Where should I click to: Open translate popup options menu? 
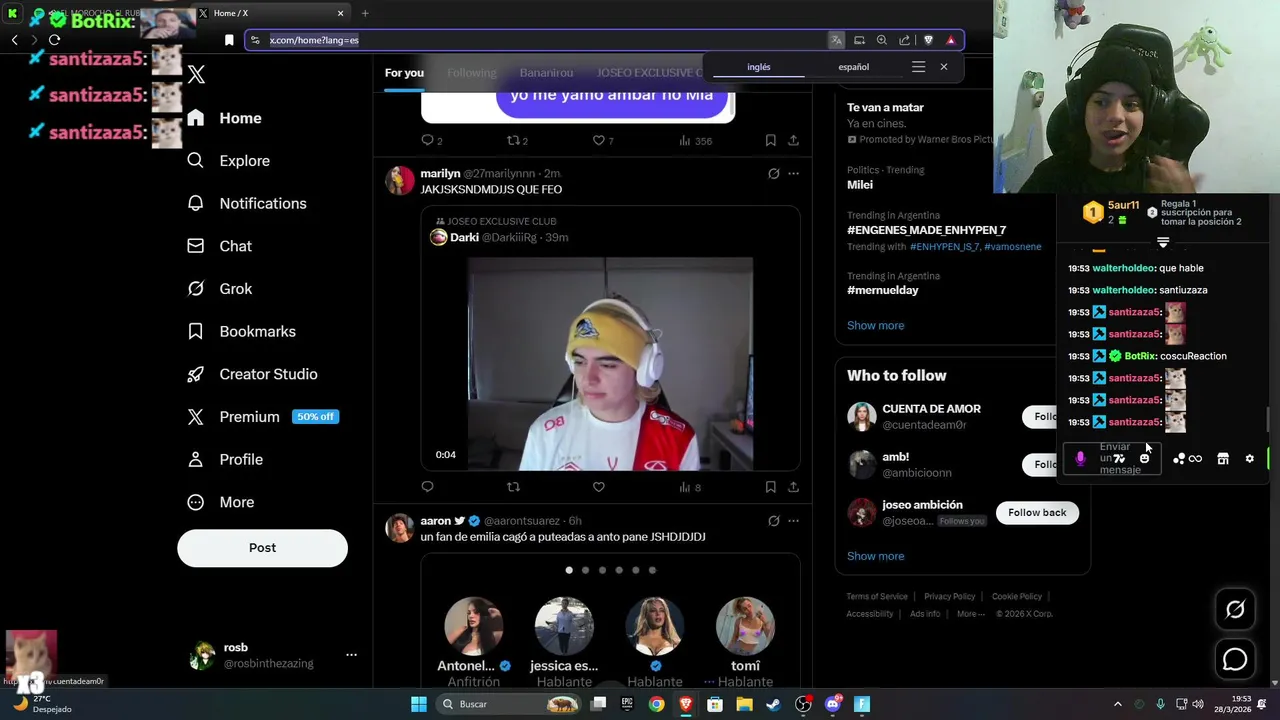click(x=918, y=67)
